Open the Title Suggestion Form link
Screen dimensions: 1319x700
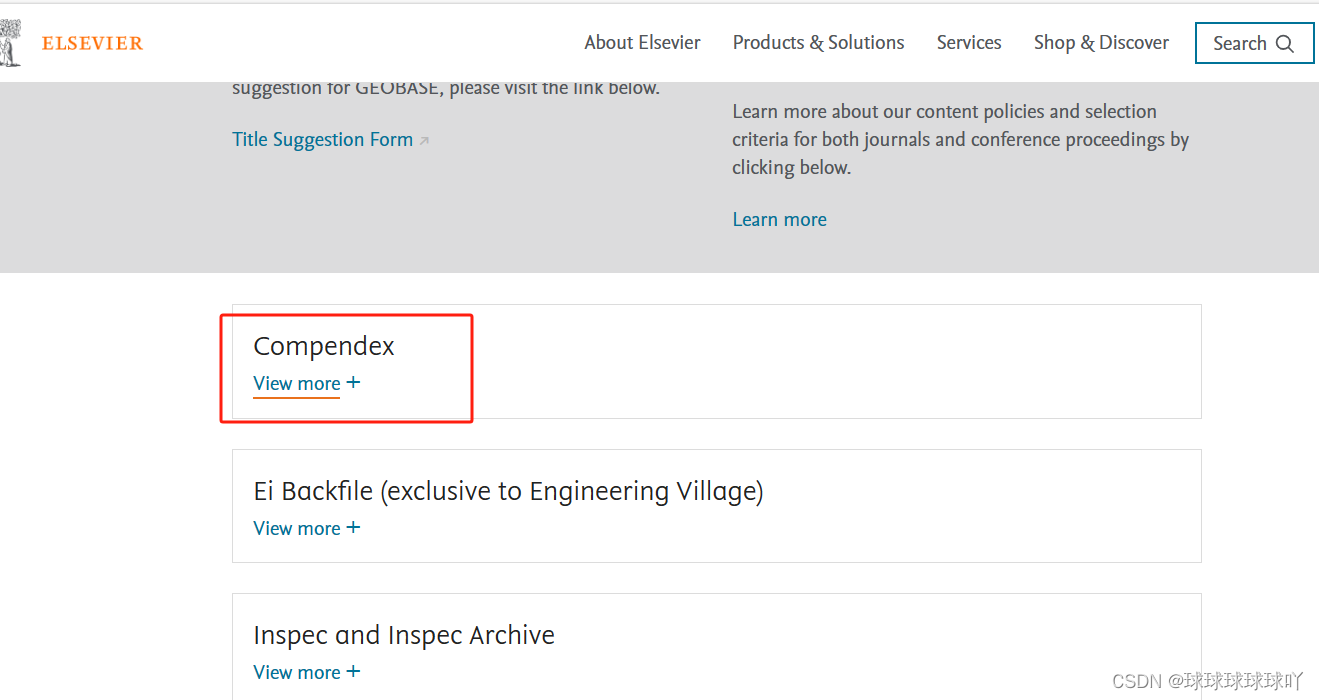click(x=322, y=140)
